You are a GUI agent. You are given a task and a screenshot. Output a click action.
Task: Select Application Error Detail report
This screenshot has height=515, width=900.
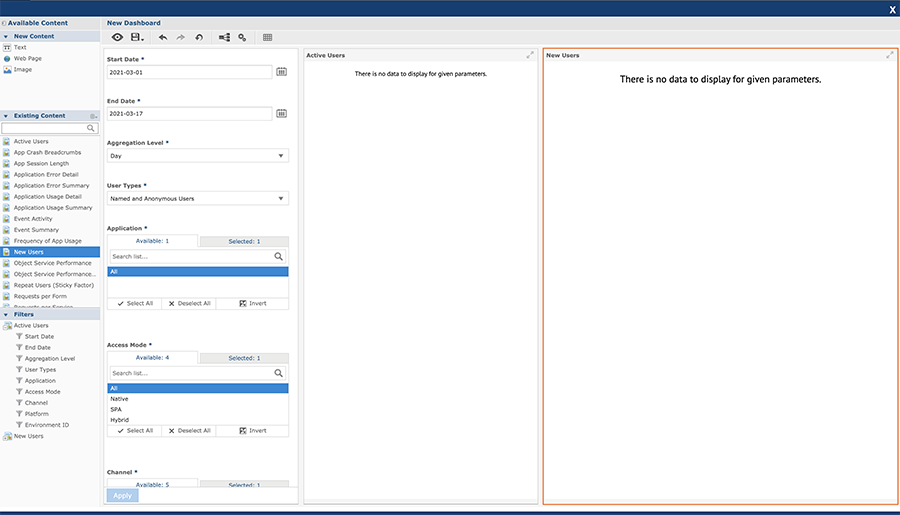click(46, 175)
